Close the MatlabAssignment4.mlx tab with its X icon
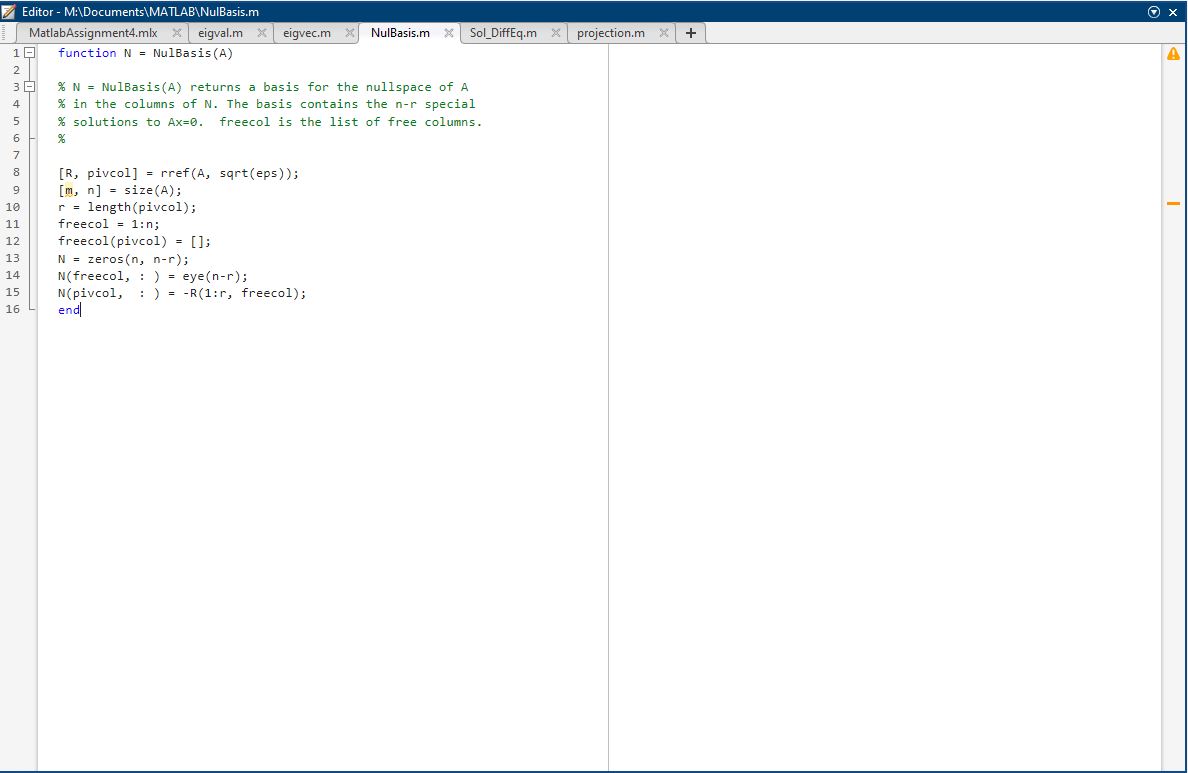Screen dimensions: 1188x773 tap(175, 32)
